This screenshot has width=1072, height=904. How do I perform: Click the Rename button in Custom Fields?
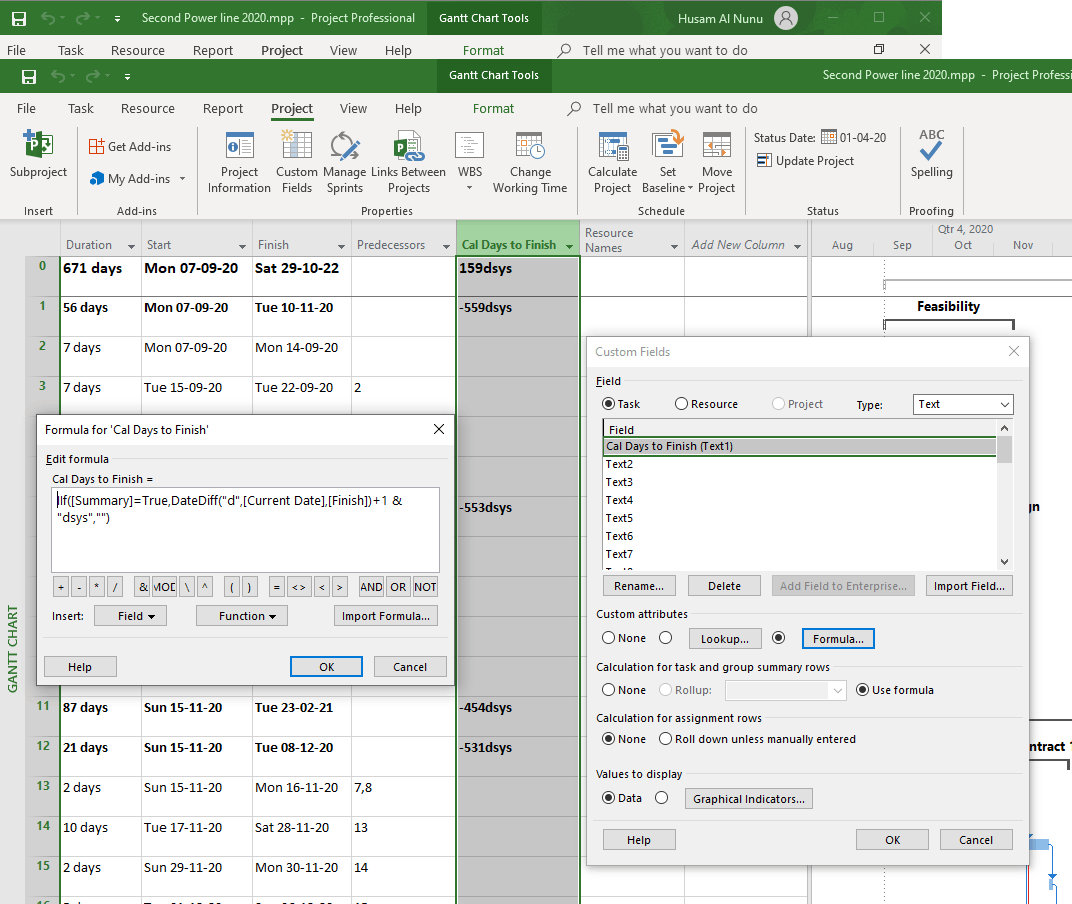[x=639, y=586]
